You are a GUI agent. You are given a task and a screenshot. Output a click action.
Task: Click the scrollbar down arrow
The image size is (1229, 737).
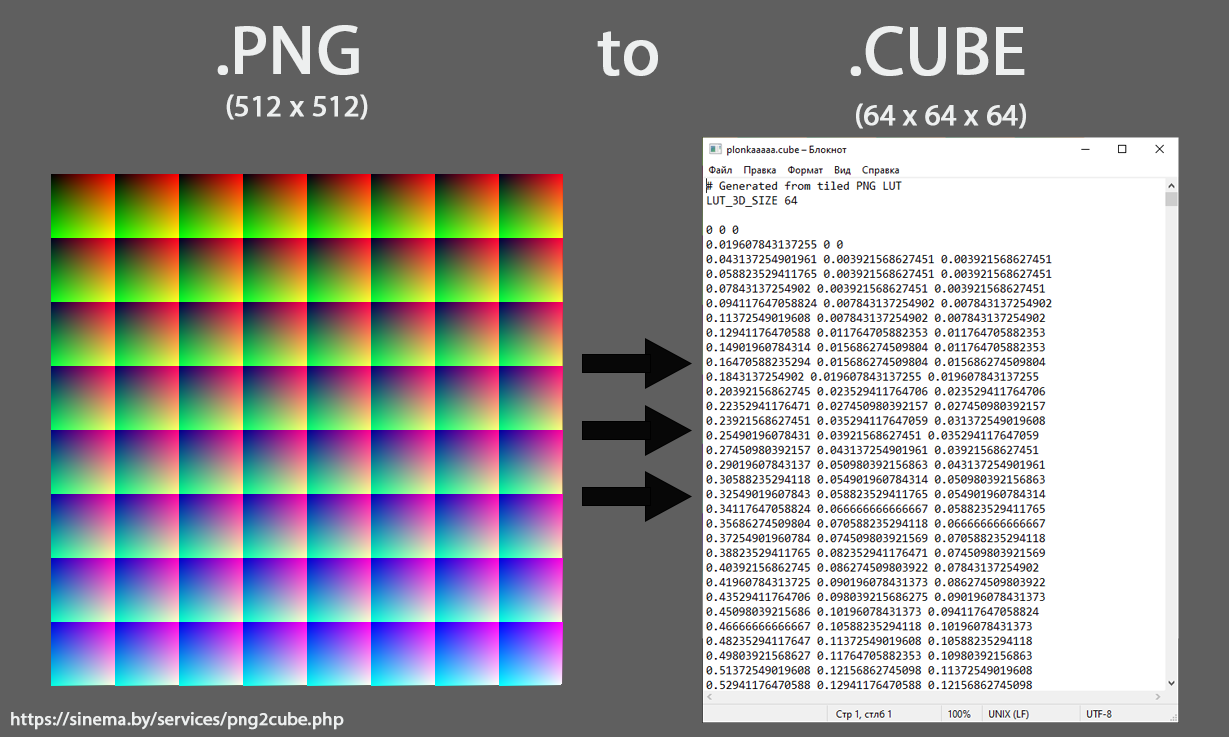[x=1169, y=685]
